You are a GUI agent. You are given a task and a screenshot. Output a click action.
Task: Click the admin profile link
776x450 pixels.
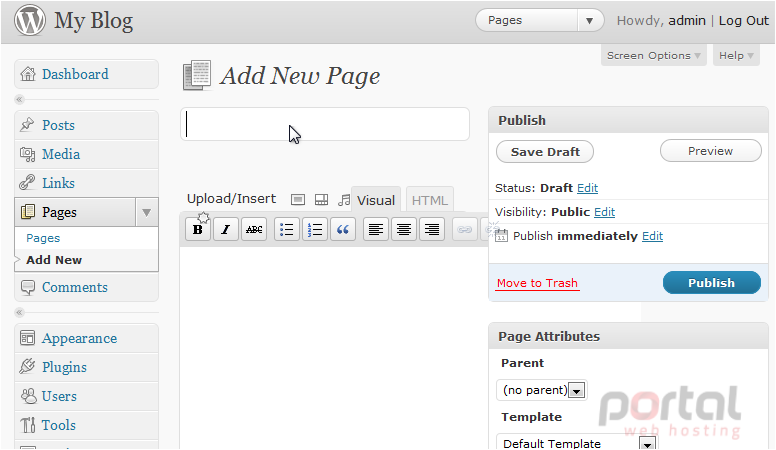tap(687, 20)
